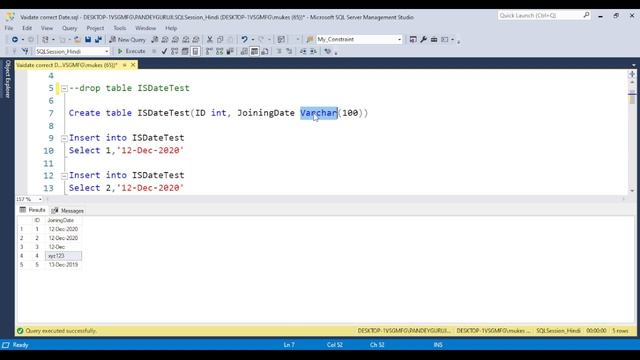The image size is (640, 360).
Task: Click the Database Engine Query icon
Action: 154,40
